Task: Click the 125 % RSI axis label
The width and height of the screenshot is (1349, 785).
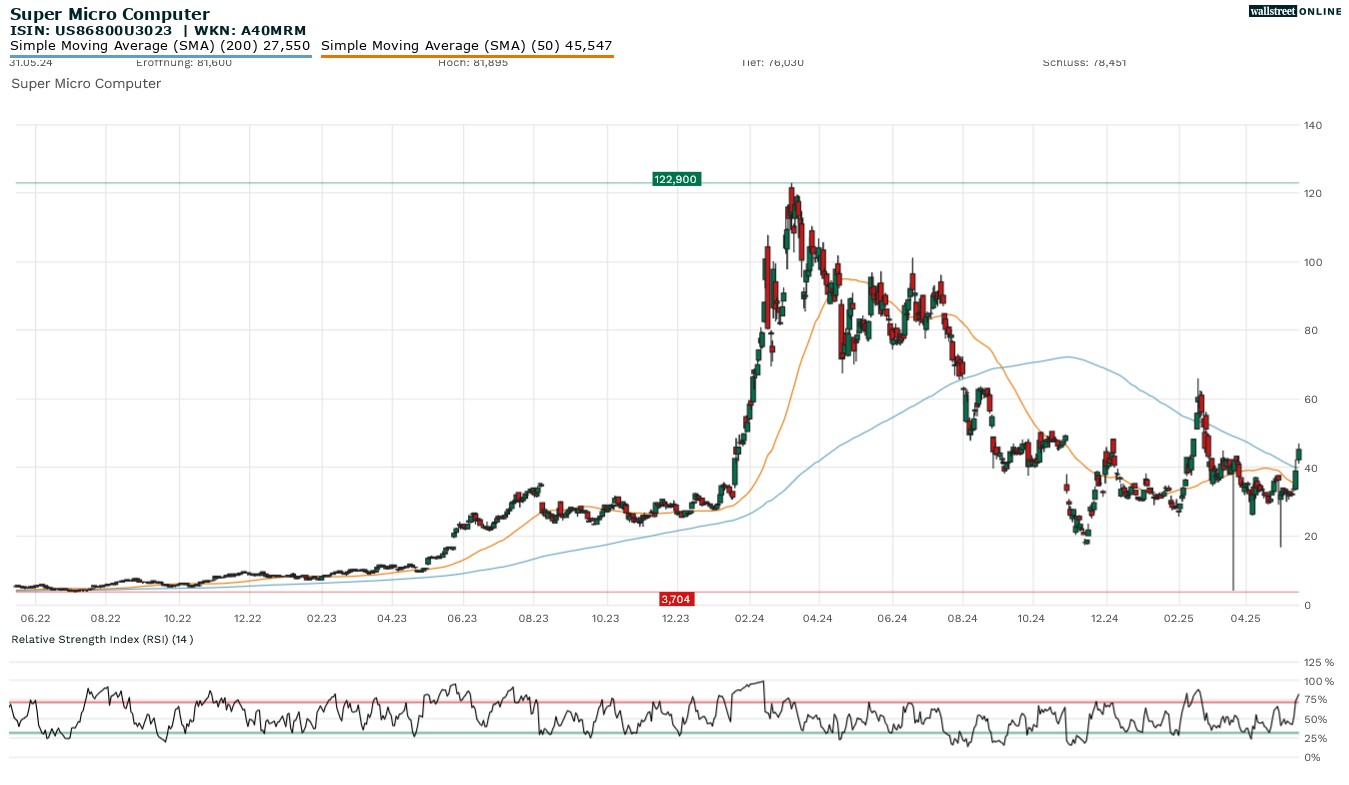Action: pos(1320,662)
